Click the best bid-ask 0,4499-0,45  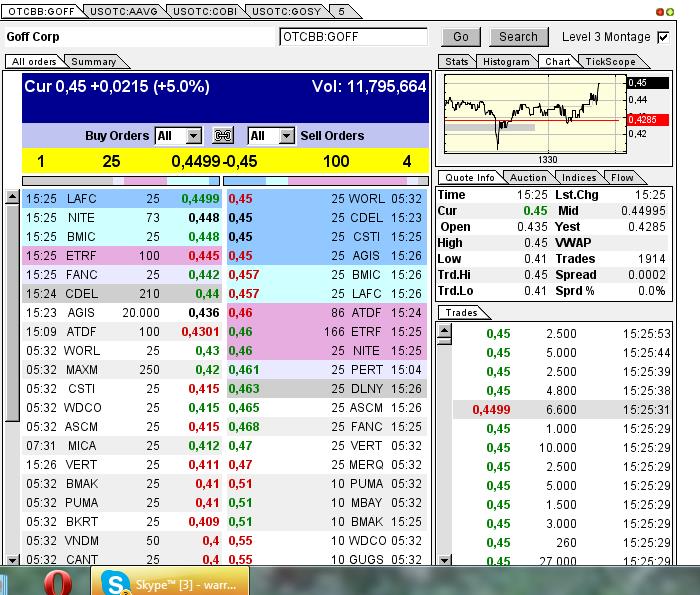coord(214,161)
